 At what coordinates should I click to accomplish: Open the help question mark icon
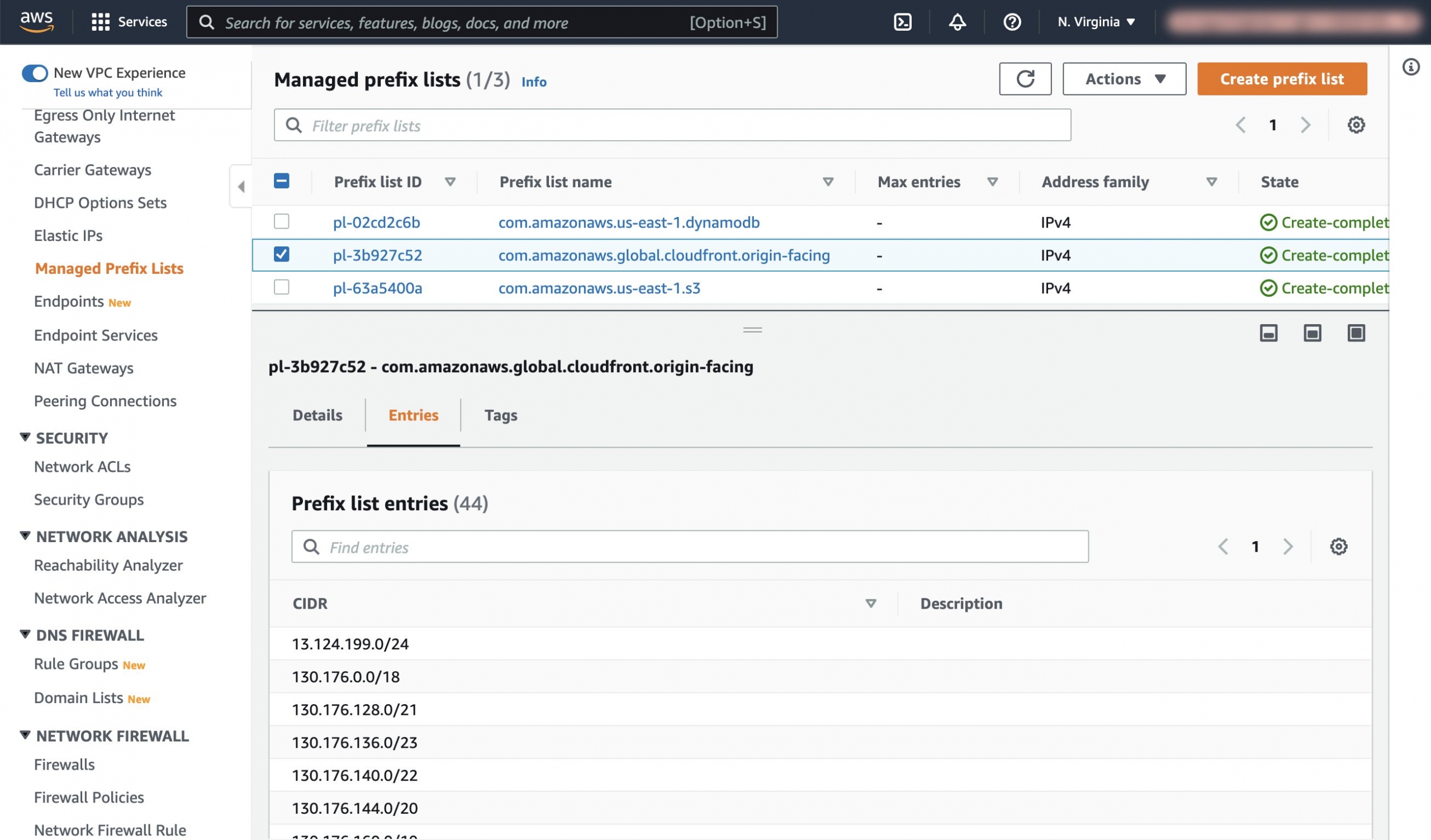pyautogui.click(x=1011, y=22)
